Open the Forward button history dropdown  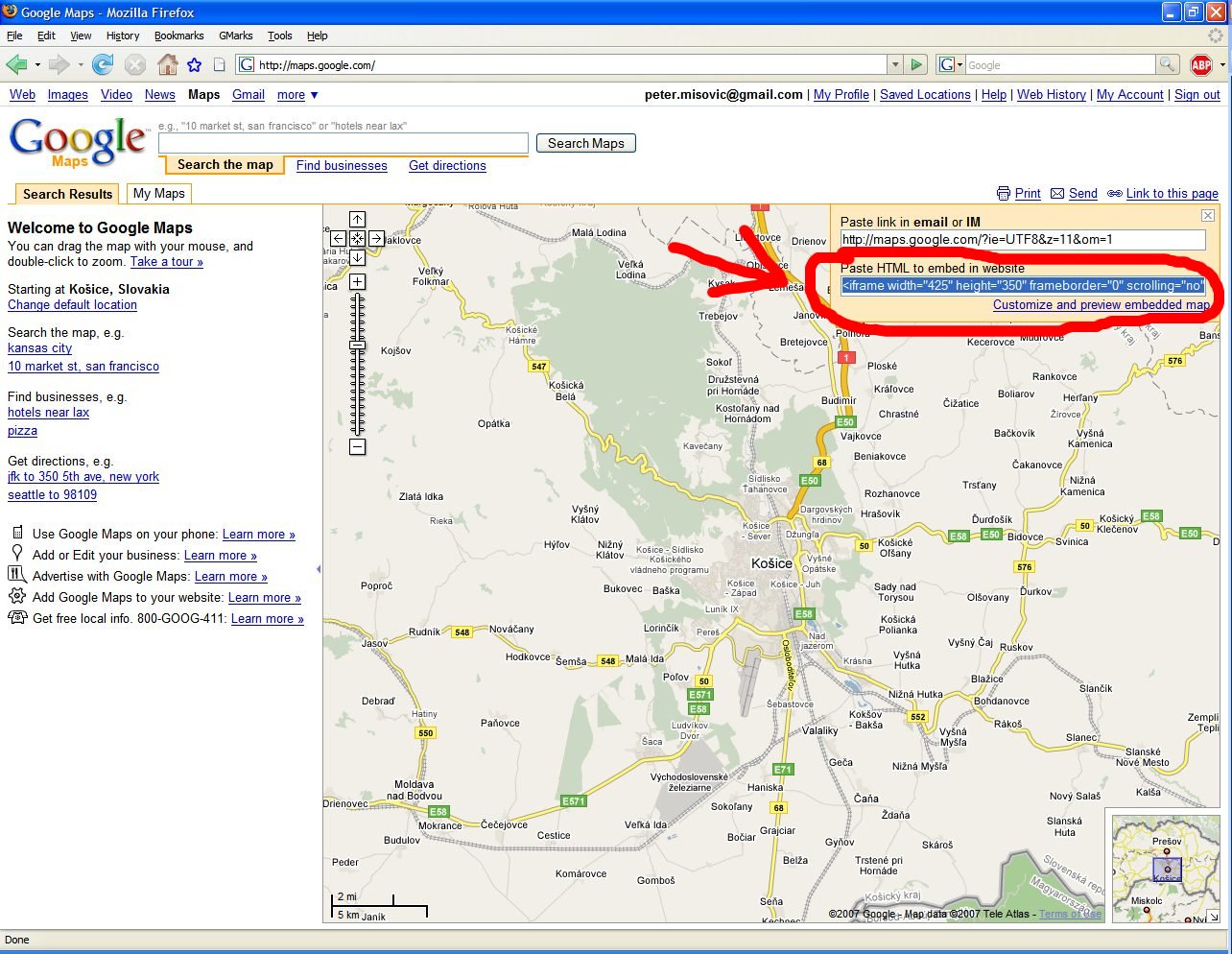pyautogui.click(x=81, y=65)
